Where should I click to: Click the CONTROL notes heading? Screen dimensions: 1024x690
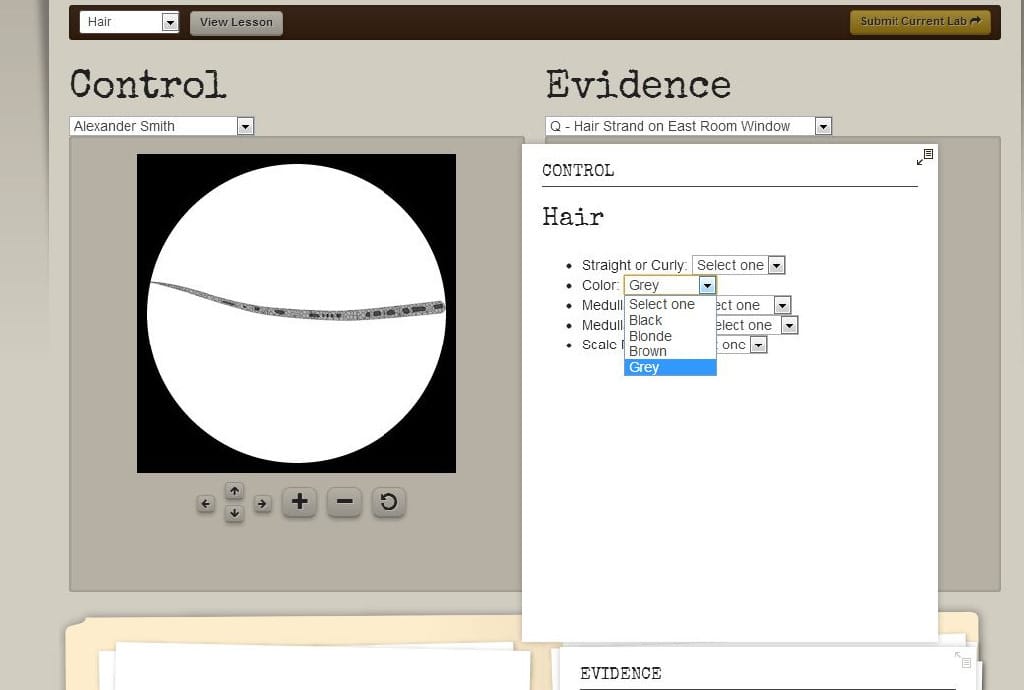578,170
